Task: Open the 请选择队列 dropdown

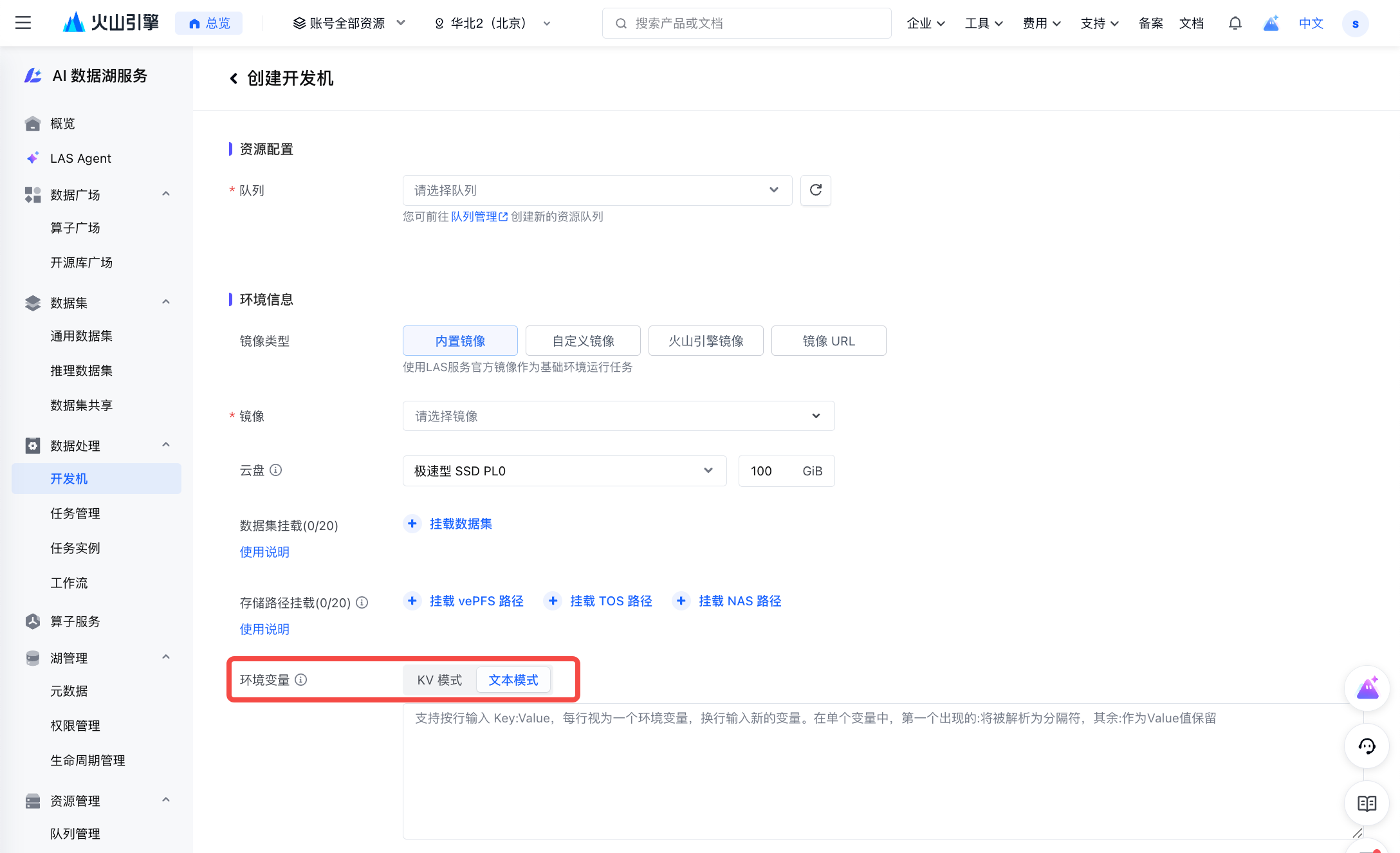Action: pos(596,190)
